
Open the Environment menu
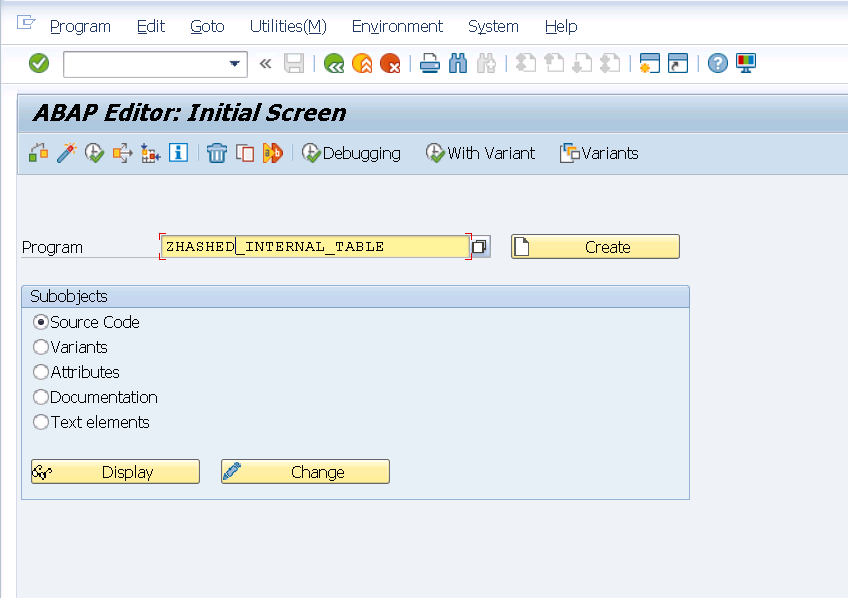[x=397, y=26]
